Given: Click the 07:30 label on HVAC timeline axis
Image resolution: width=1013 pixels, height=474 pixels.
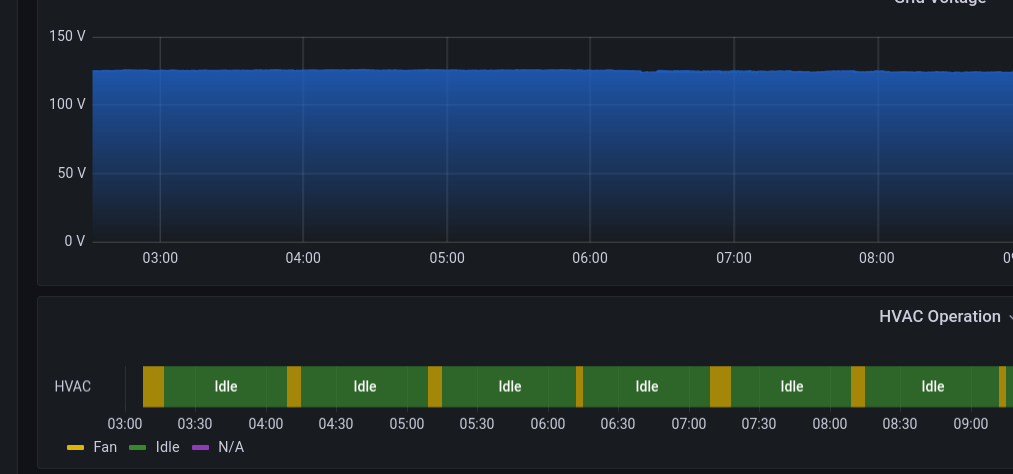Looking at the screenshot, I should coord(758,424).
